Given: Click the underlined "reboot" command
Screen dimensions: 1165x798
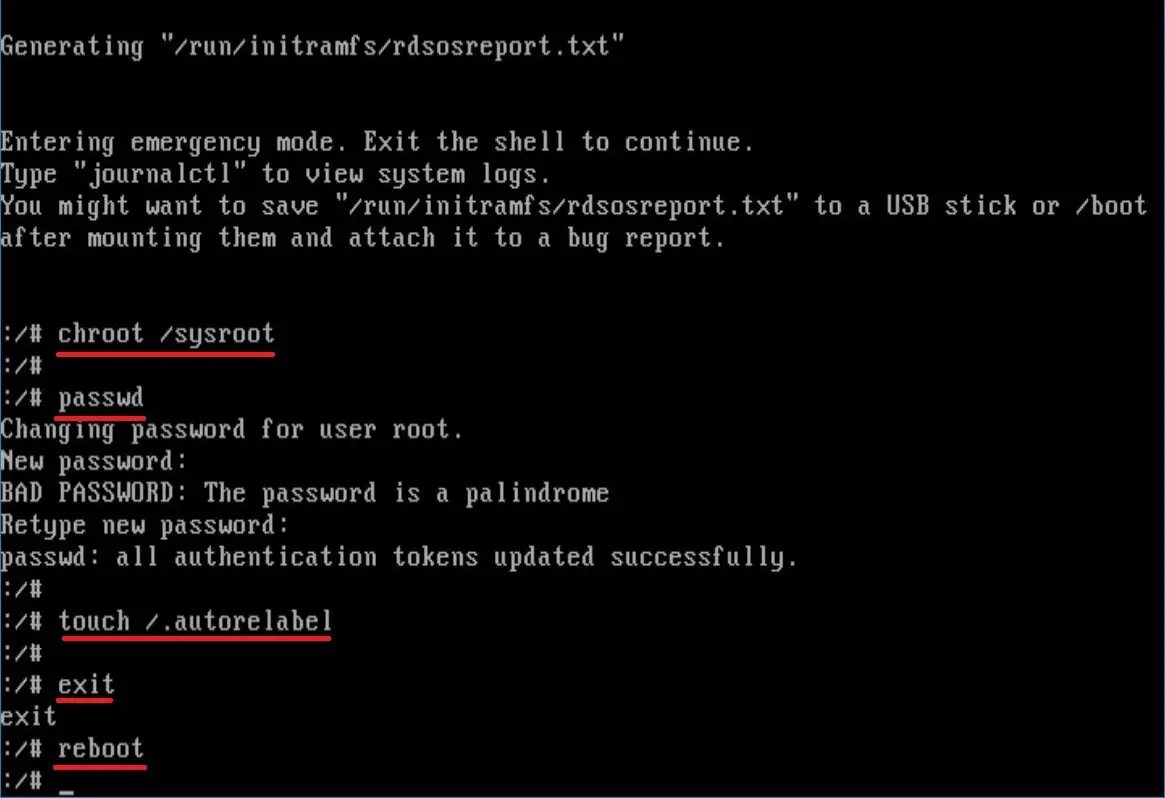Looking at the screenshot, I should (x=100, y=749).
